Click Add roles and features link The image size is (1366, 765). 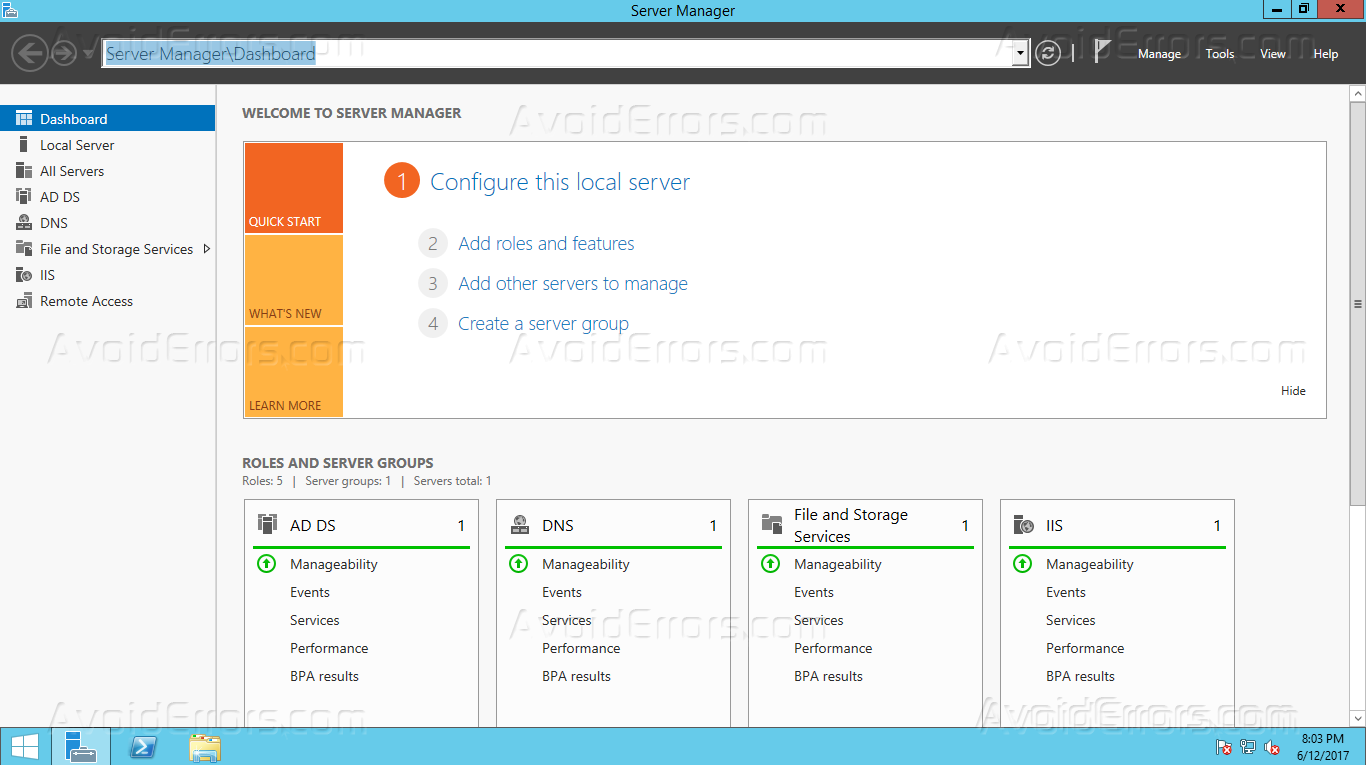[x=546, y=244]
